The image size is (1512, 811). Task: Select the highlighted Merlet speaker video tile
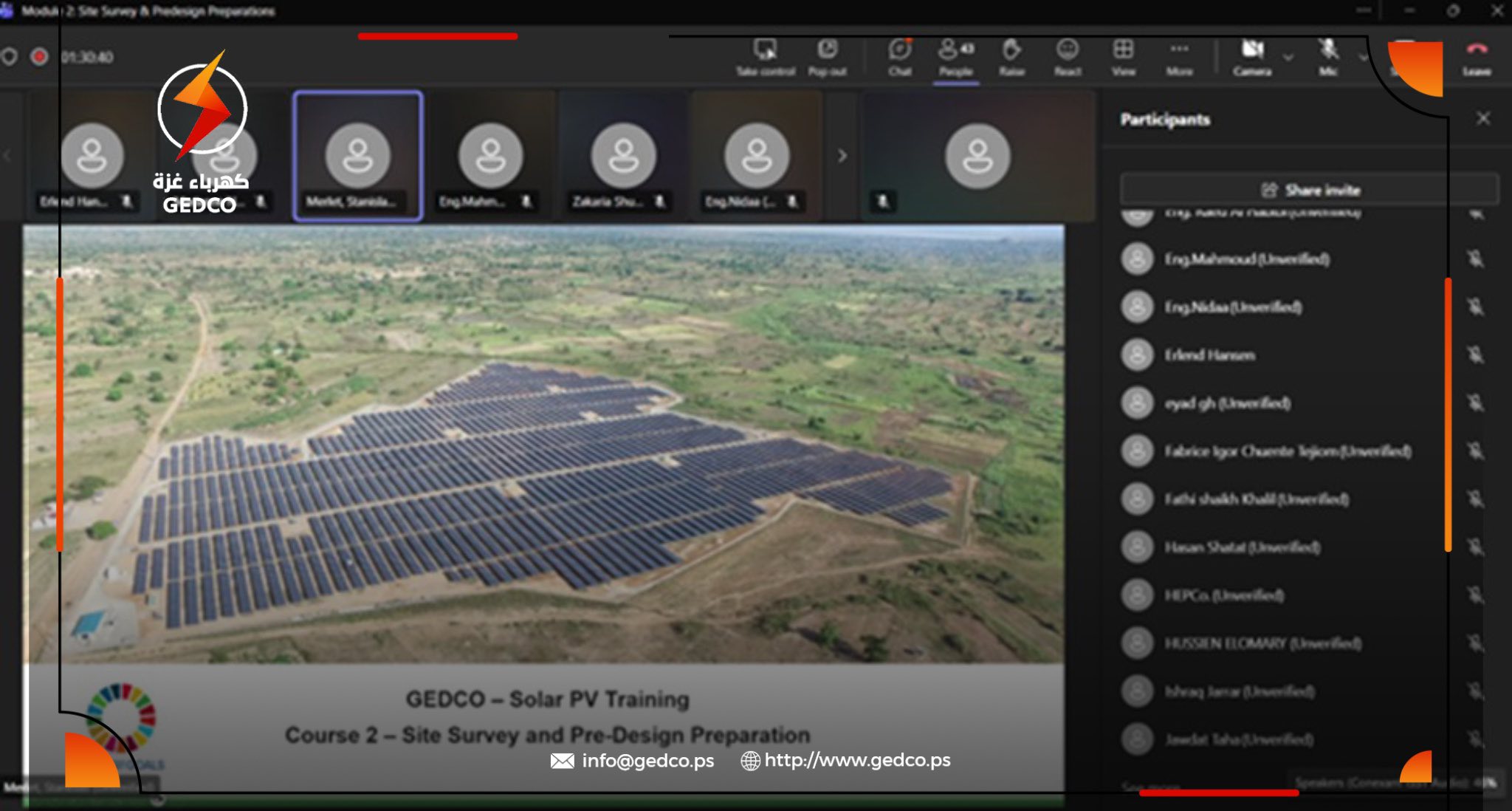pos(358,156)
